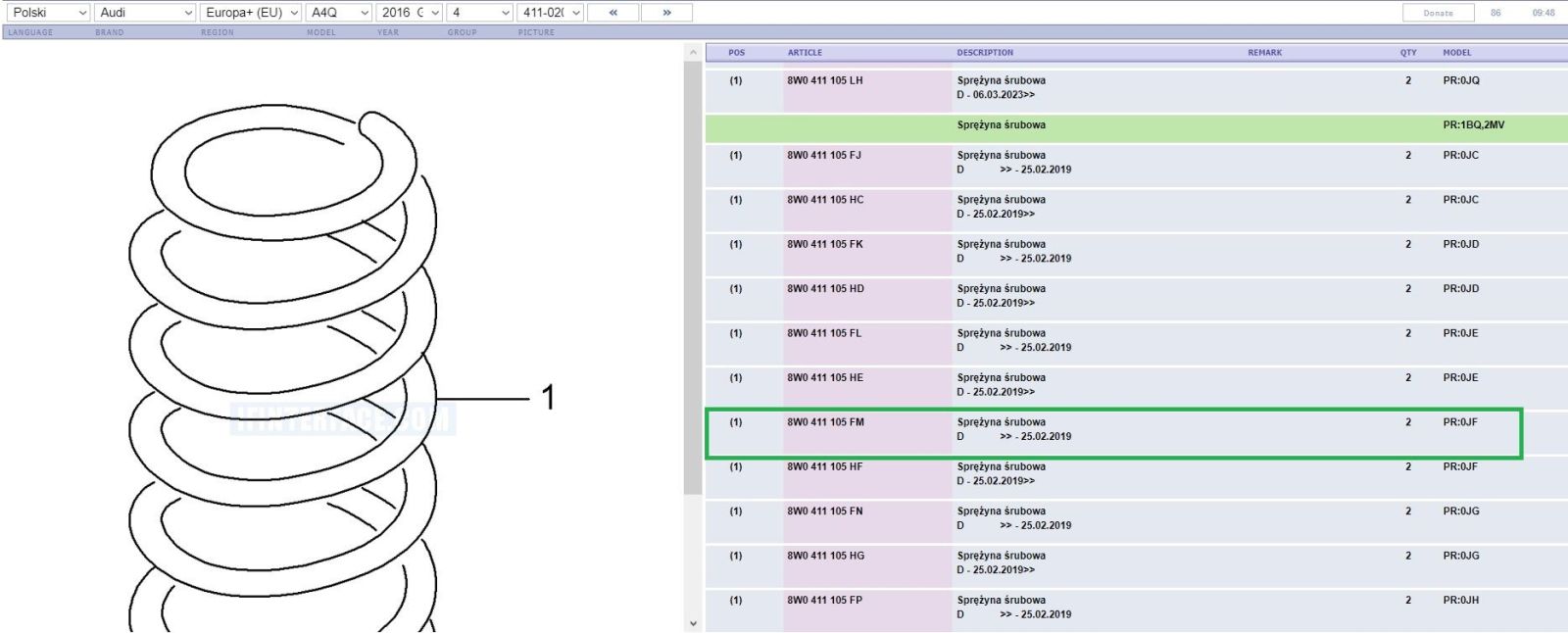Expand the Region dropdown Europa+ (EU)
1568x633 pixels.
click(251, 13)
